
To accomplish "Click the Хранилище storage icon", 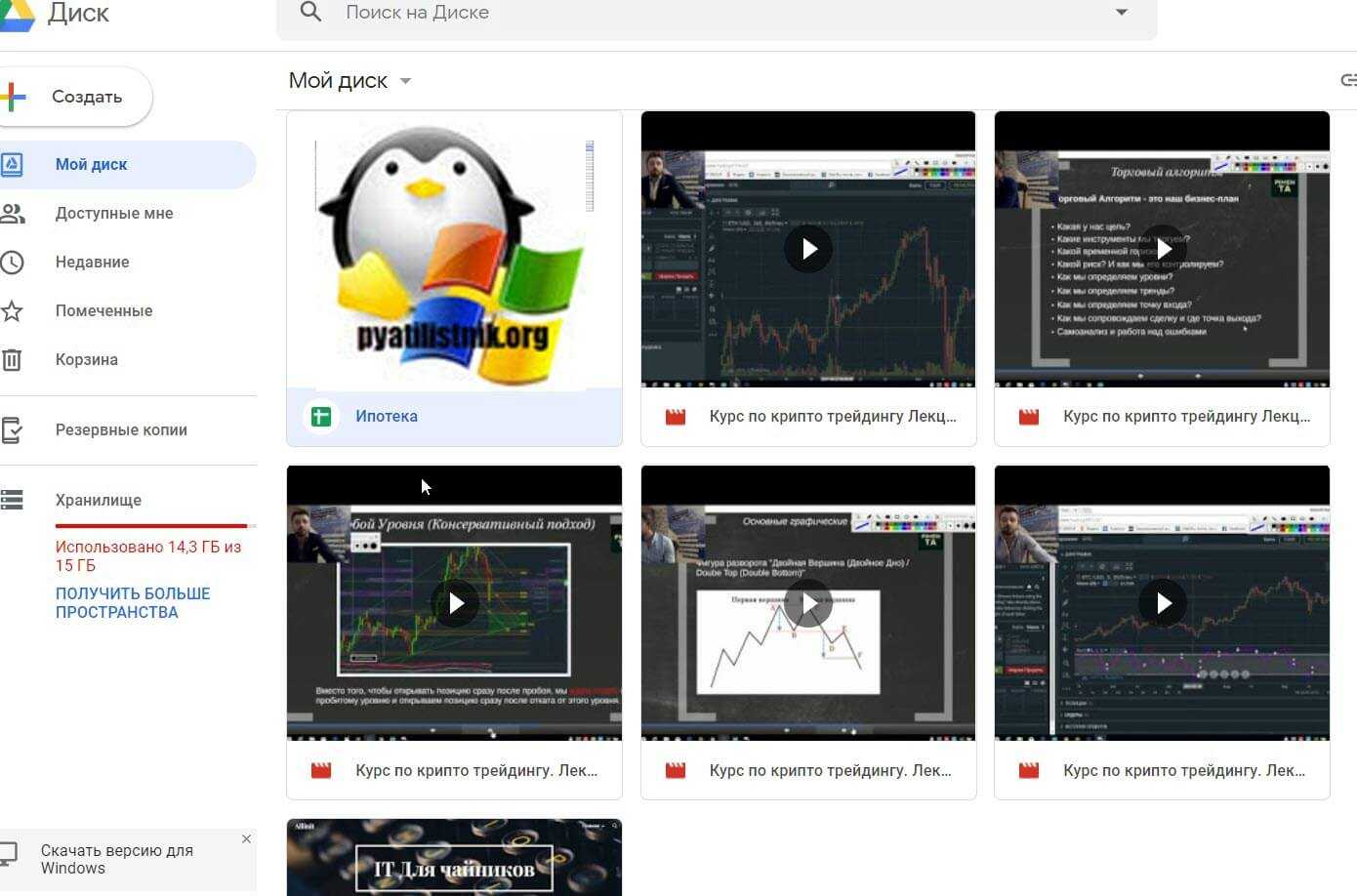I will pyautogui.click(x=12, y=500).
